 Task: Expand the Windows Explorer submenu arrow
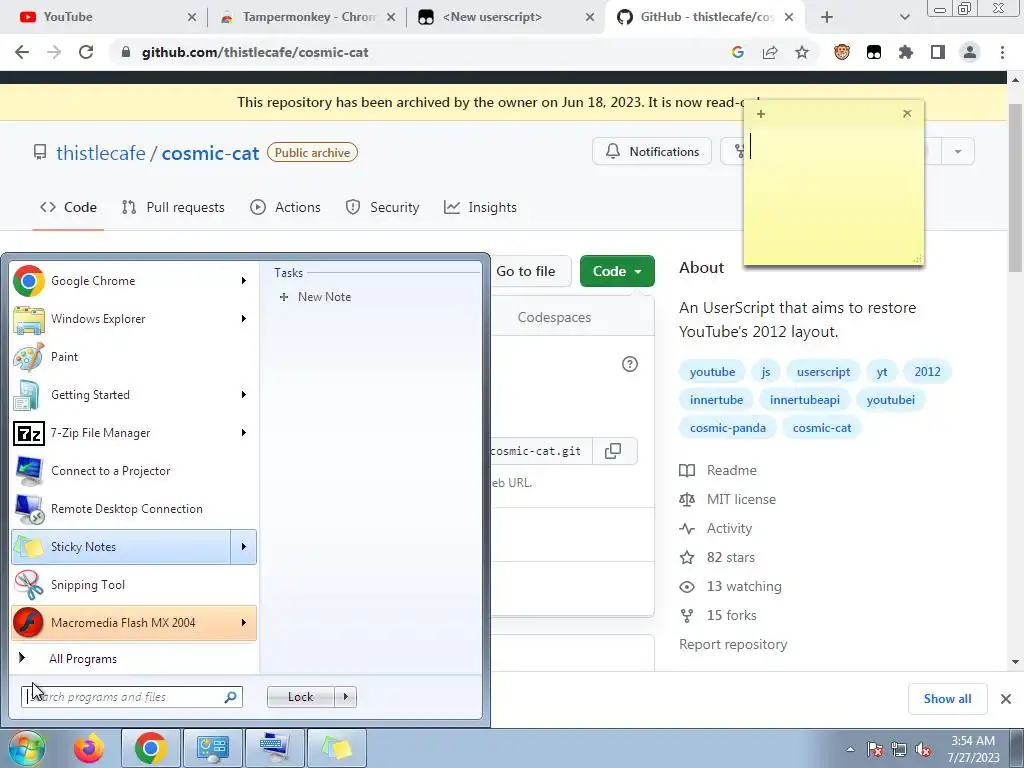pos(244,319)
